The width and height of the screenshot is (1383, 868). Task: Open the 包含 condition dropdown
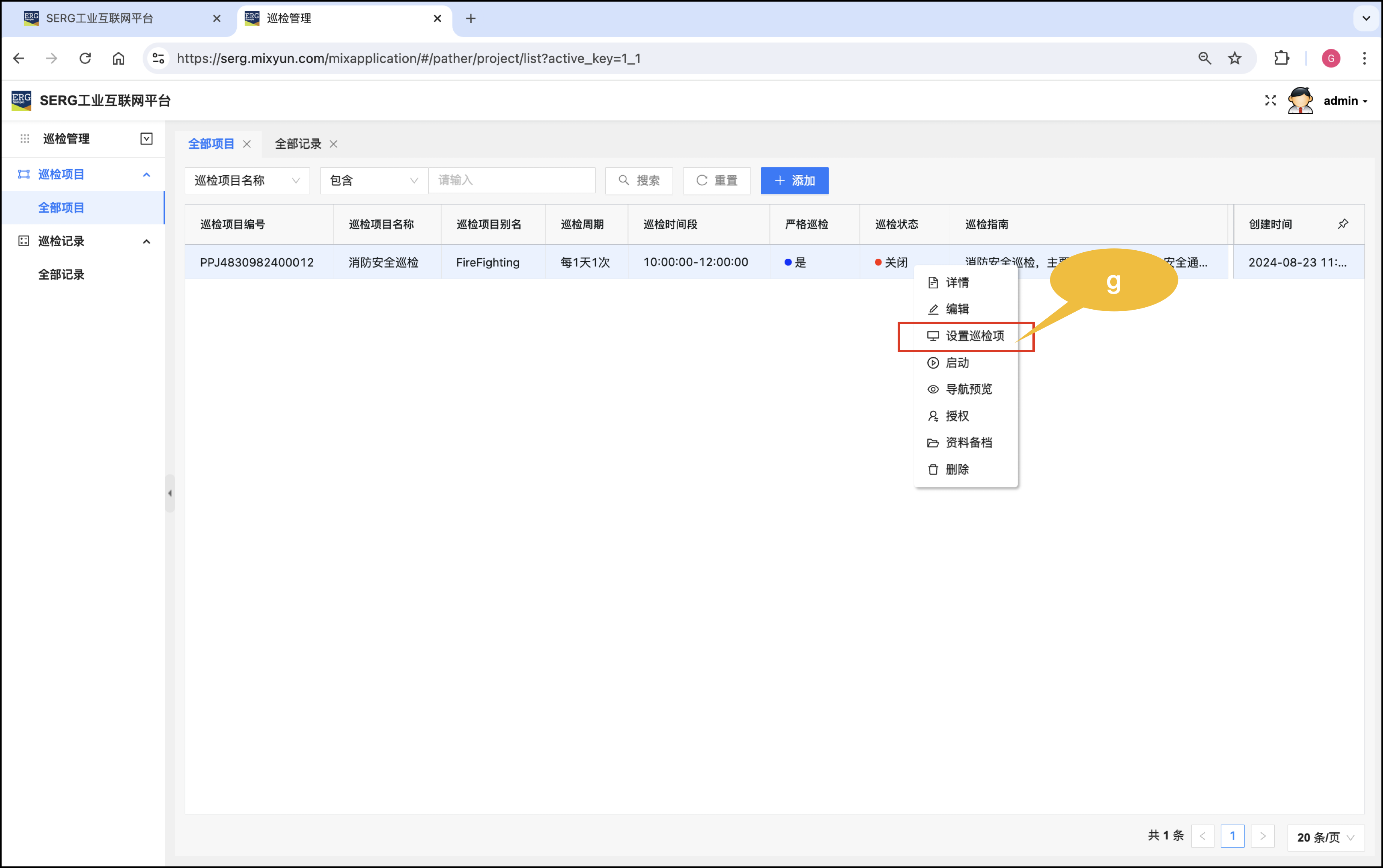pyautogui.click(x=374, y=180)
